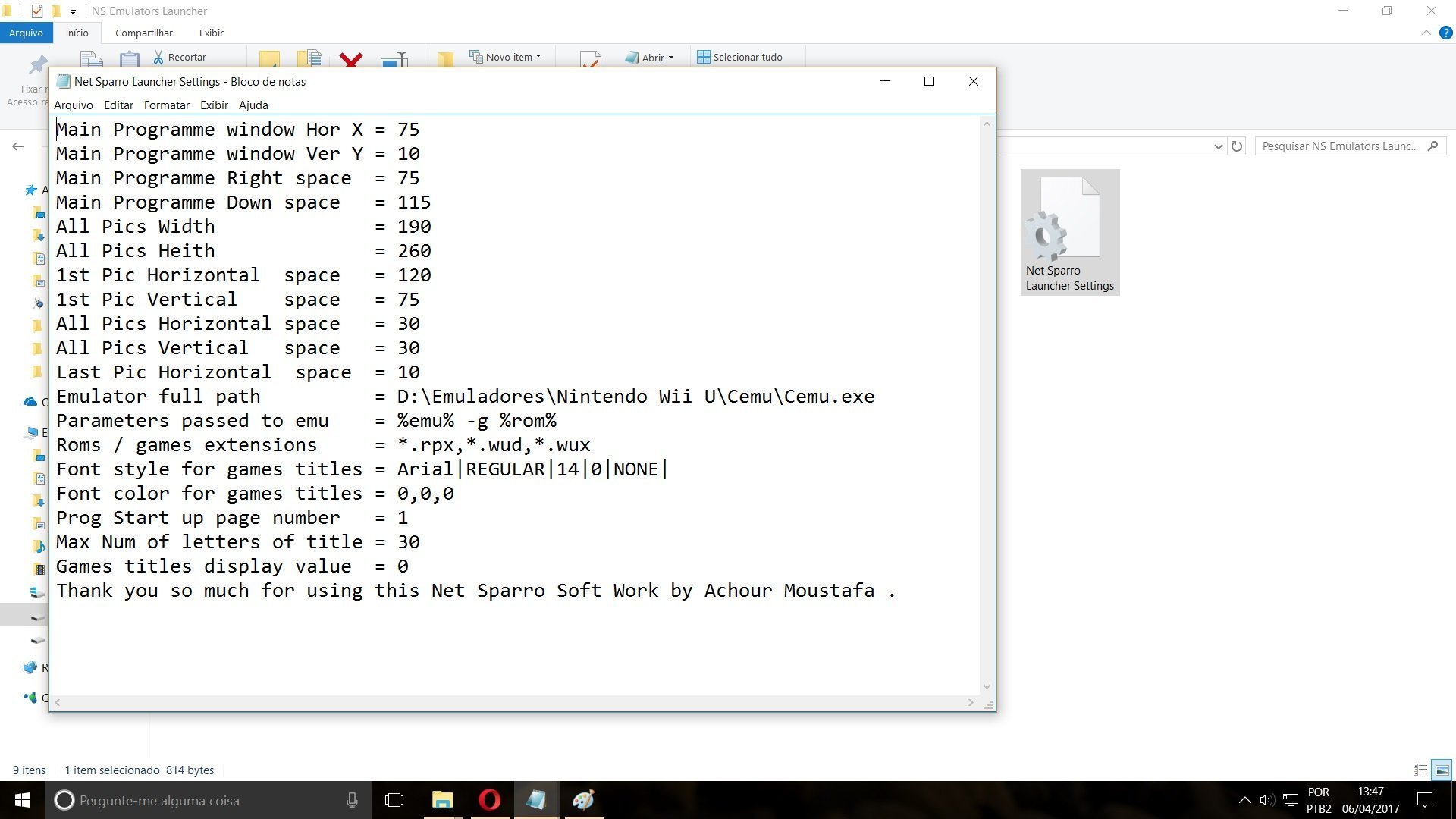Viewport: 1456px width, 819px height.
Task: Collapse the Explorer ribbon with the chevron
Action: 1426,33
